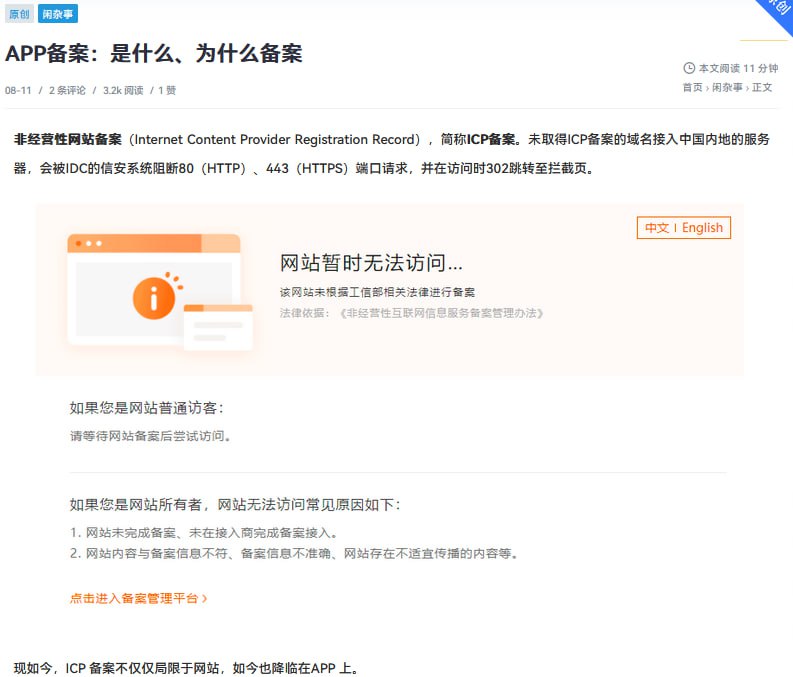
Task: Open the 2 条评论 comments link
Action: pyautogui.click(x=67, y=91)
